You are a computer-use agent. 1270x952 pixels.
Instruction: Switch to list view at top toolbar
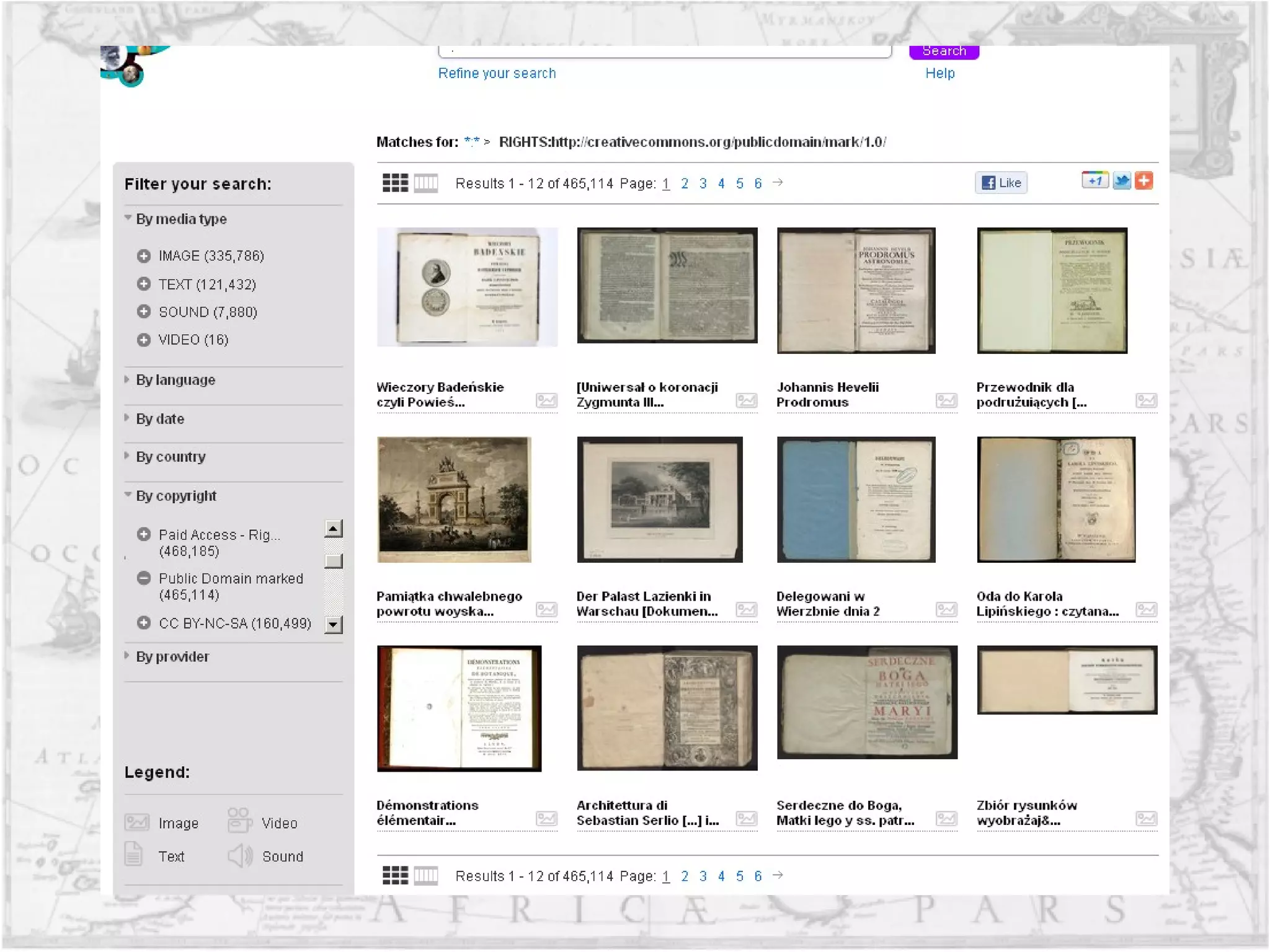tap(426, 183)
